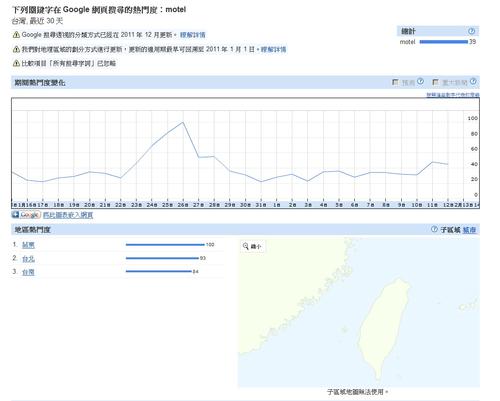This screenshot has height=401, width=500.
Task: Enable the forecast checkbox in the chart header
Action: pyautogui.click(x=395, y=82)
